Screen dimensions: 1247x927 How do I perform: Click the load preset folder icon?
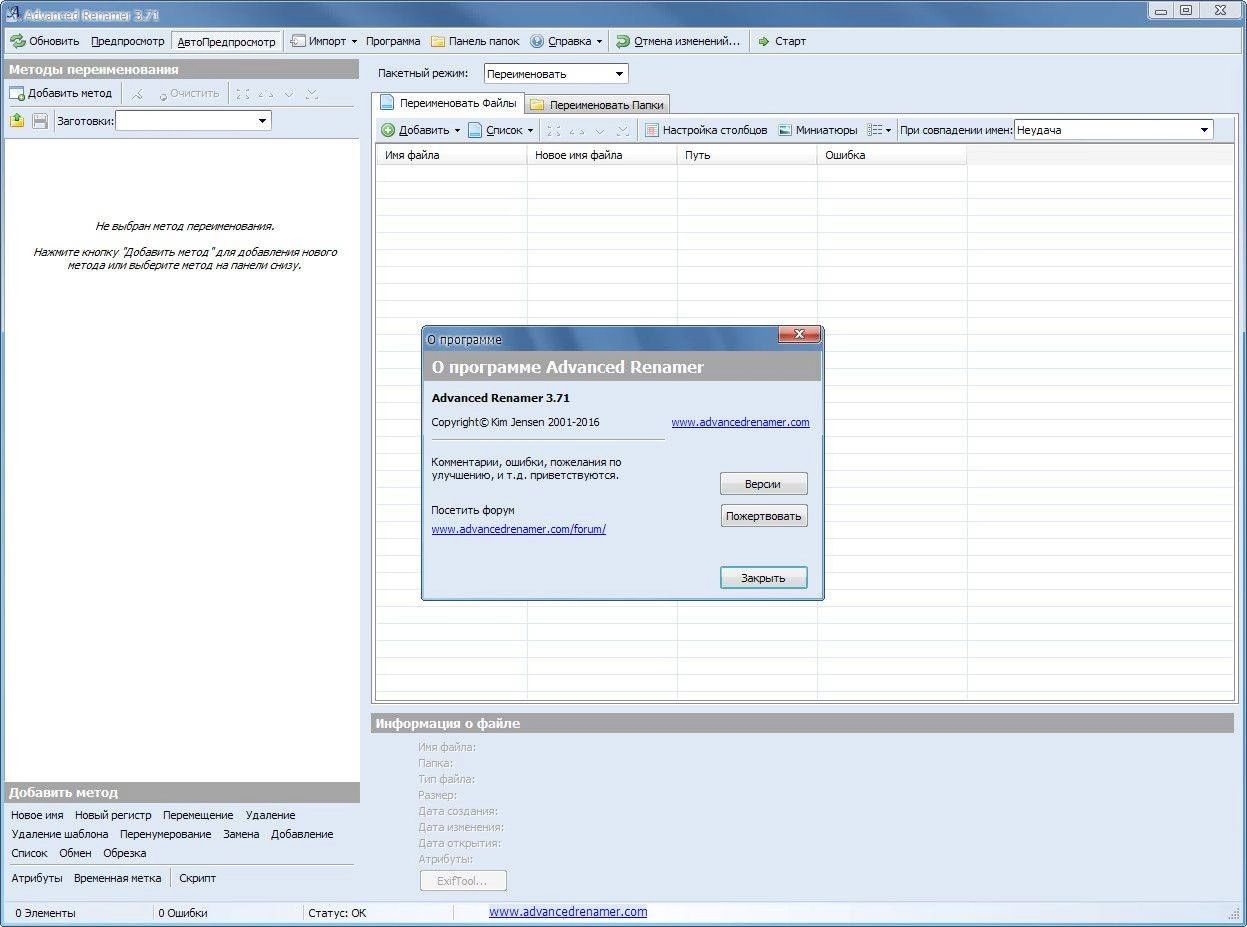tap(17, 121)
